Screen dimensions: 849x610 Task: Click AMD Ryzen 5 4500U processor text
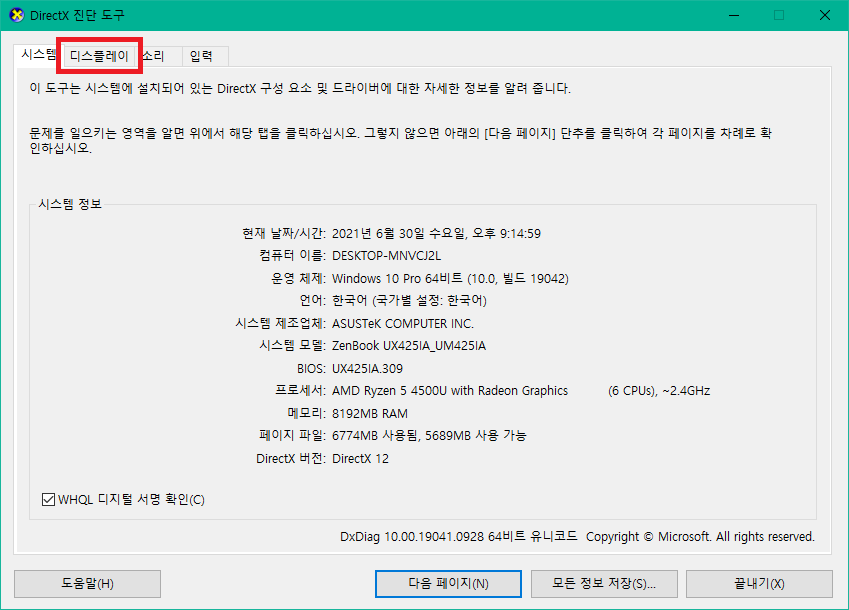pos(450,391)
